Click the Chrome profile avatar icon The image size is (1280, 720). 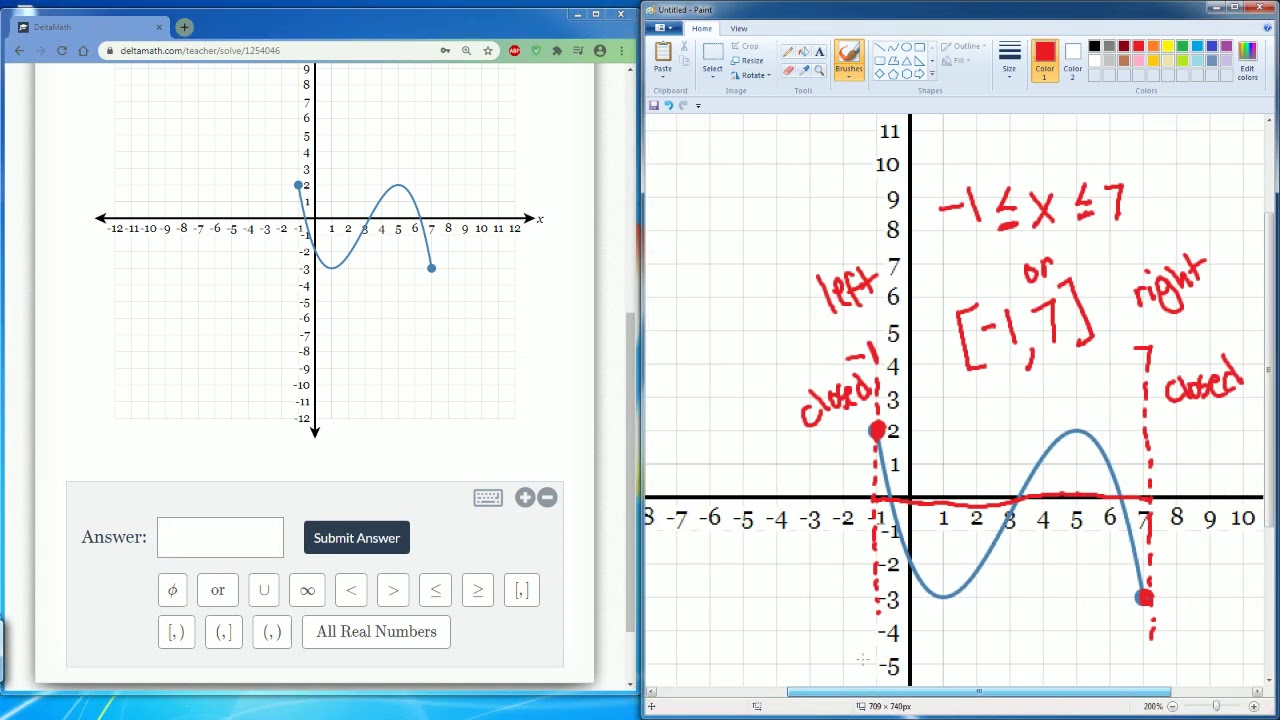pos(600,50)
